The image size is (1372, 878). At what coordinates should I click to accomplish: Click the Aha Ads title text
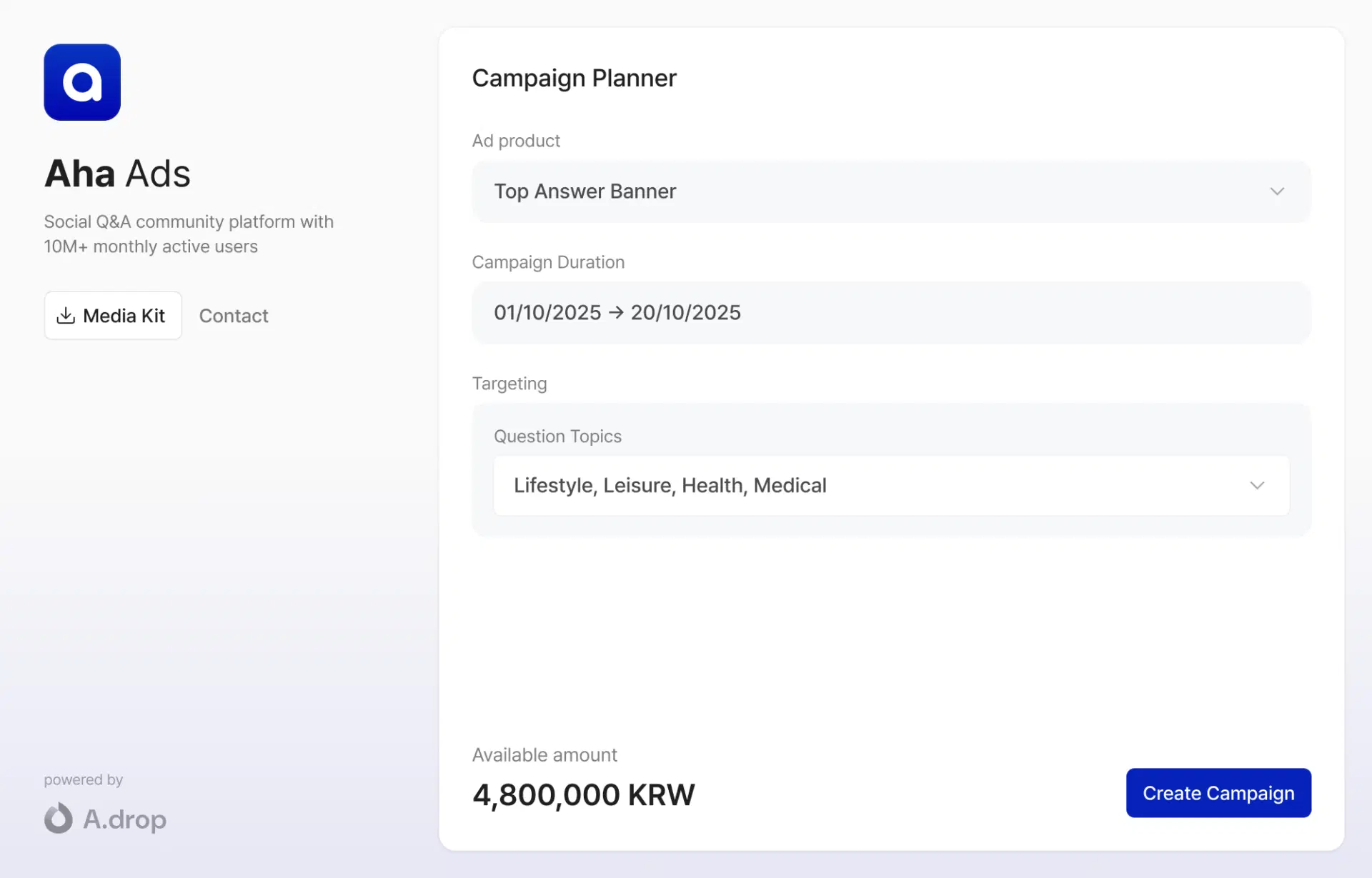(x=117, y=174)
